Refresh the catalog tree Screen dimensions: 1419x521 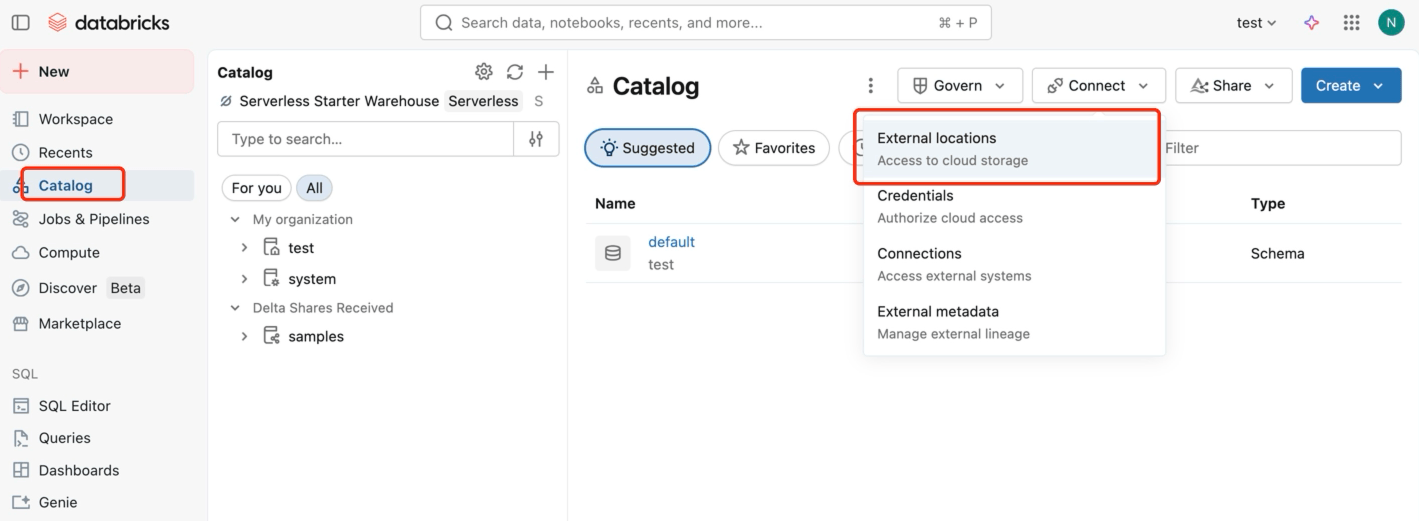click(515, 72)
